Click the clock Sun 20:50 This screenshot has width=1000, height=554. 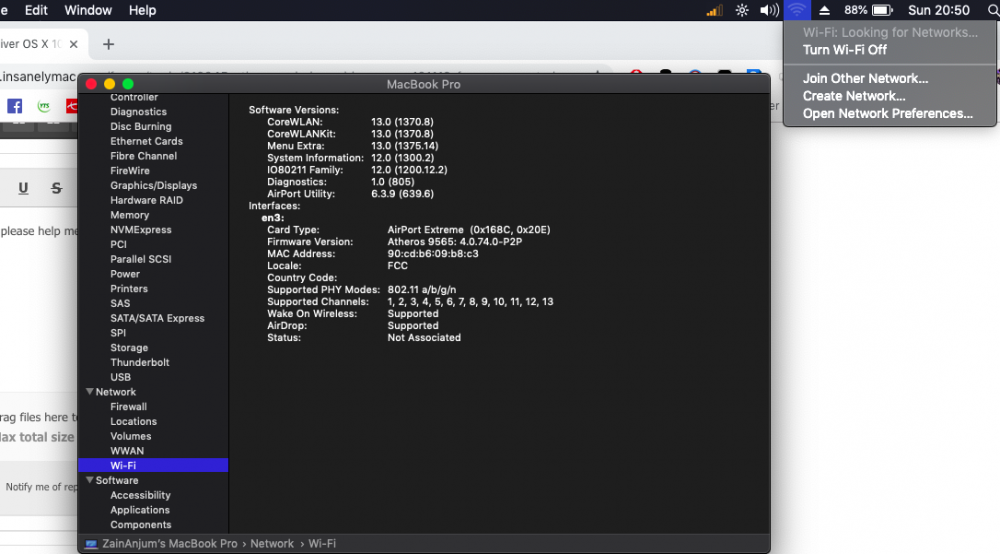tap(939, 10)
